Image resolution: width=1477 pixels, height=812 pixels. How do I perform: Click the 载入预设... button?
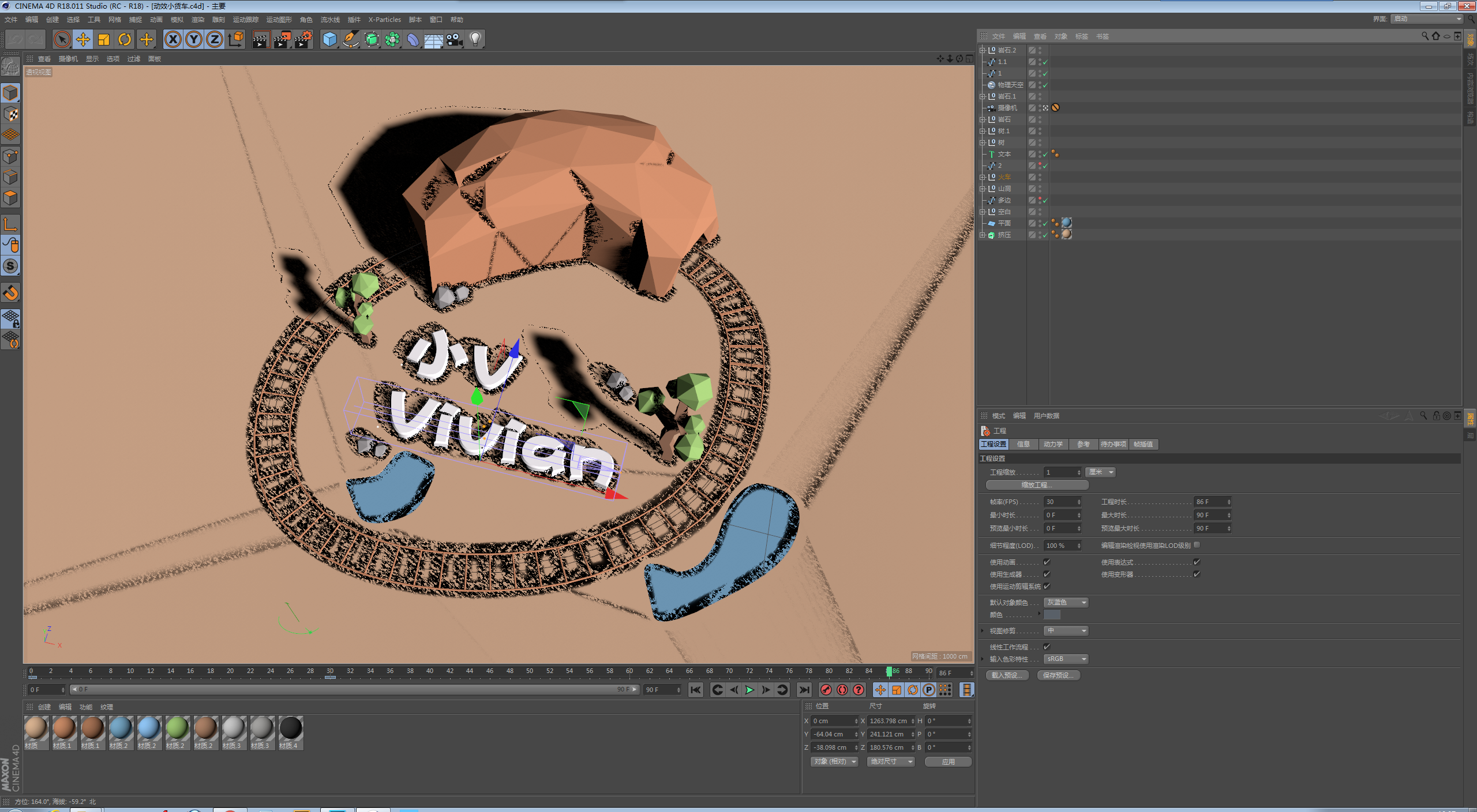coord(1006,675)
